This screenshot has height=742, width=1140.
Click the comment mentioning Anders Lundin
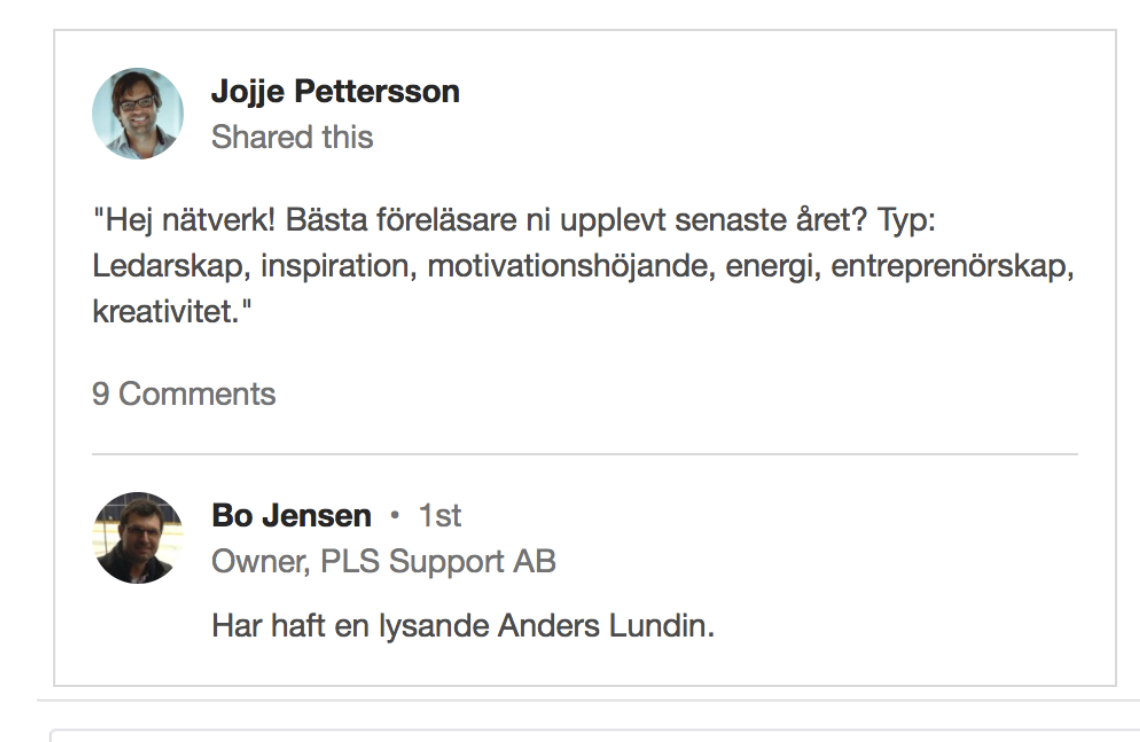[x=463, y=626]
